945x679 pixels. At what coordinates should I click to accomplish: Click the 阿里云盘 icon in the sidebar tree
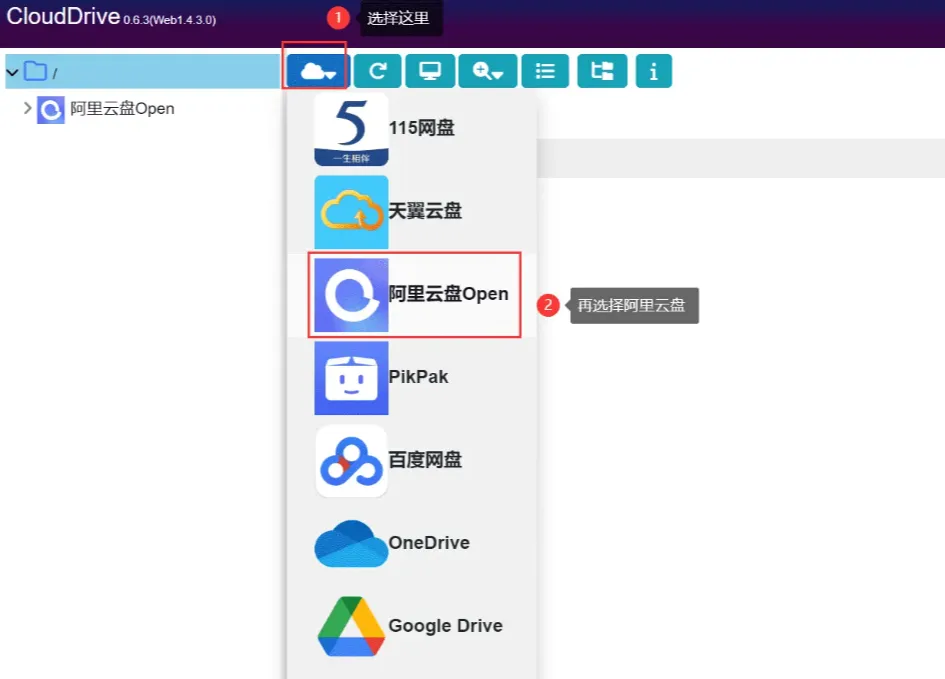tap(51, 110)
